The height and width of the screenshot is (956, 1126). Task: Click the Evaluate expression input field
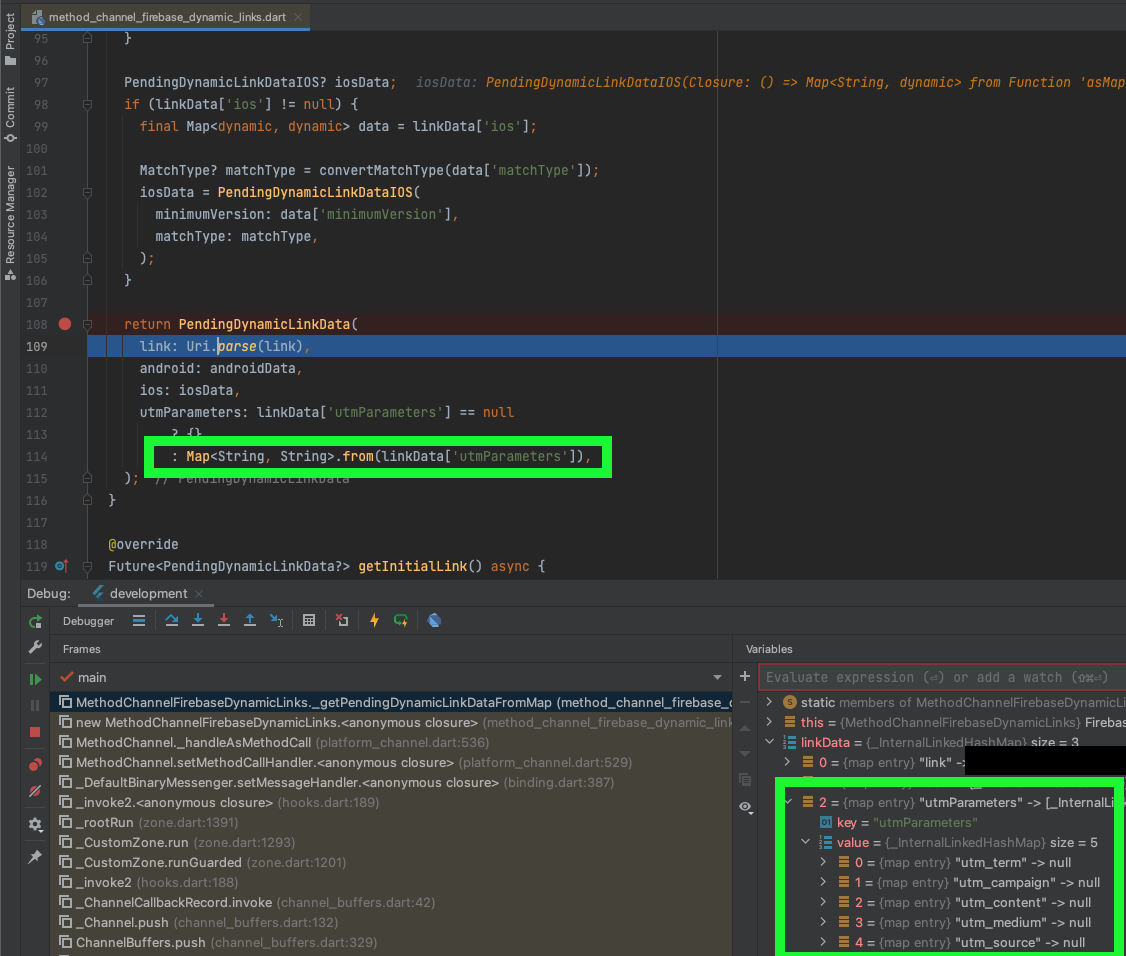[x=942, y=677]
